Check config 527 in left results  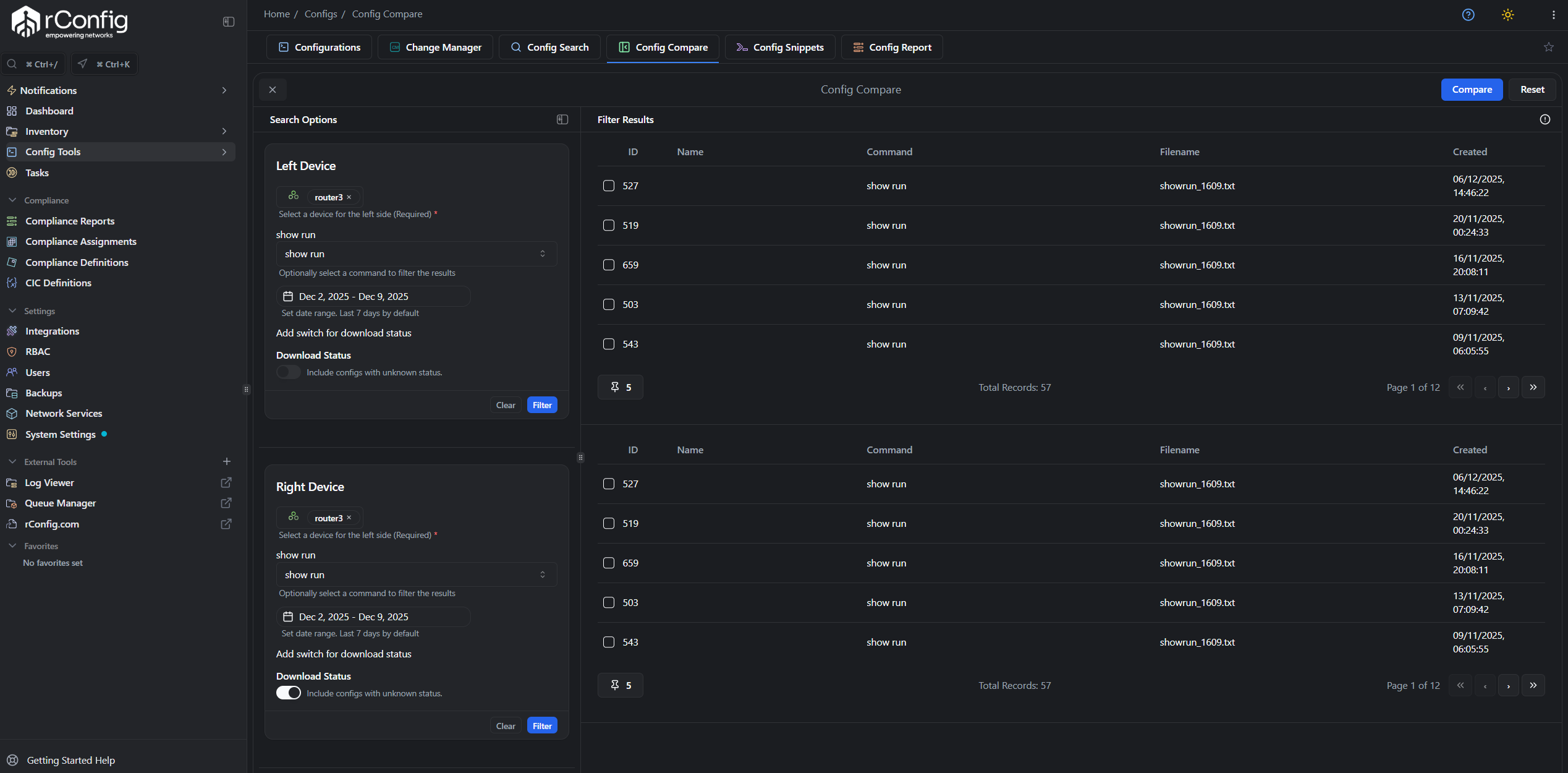tap(609, 186)
